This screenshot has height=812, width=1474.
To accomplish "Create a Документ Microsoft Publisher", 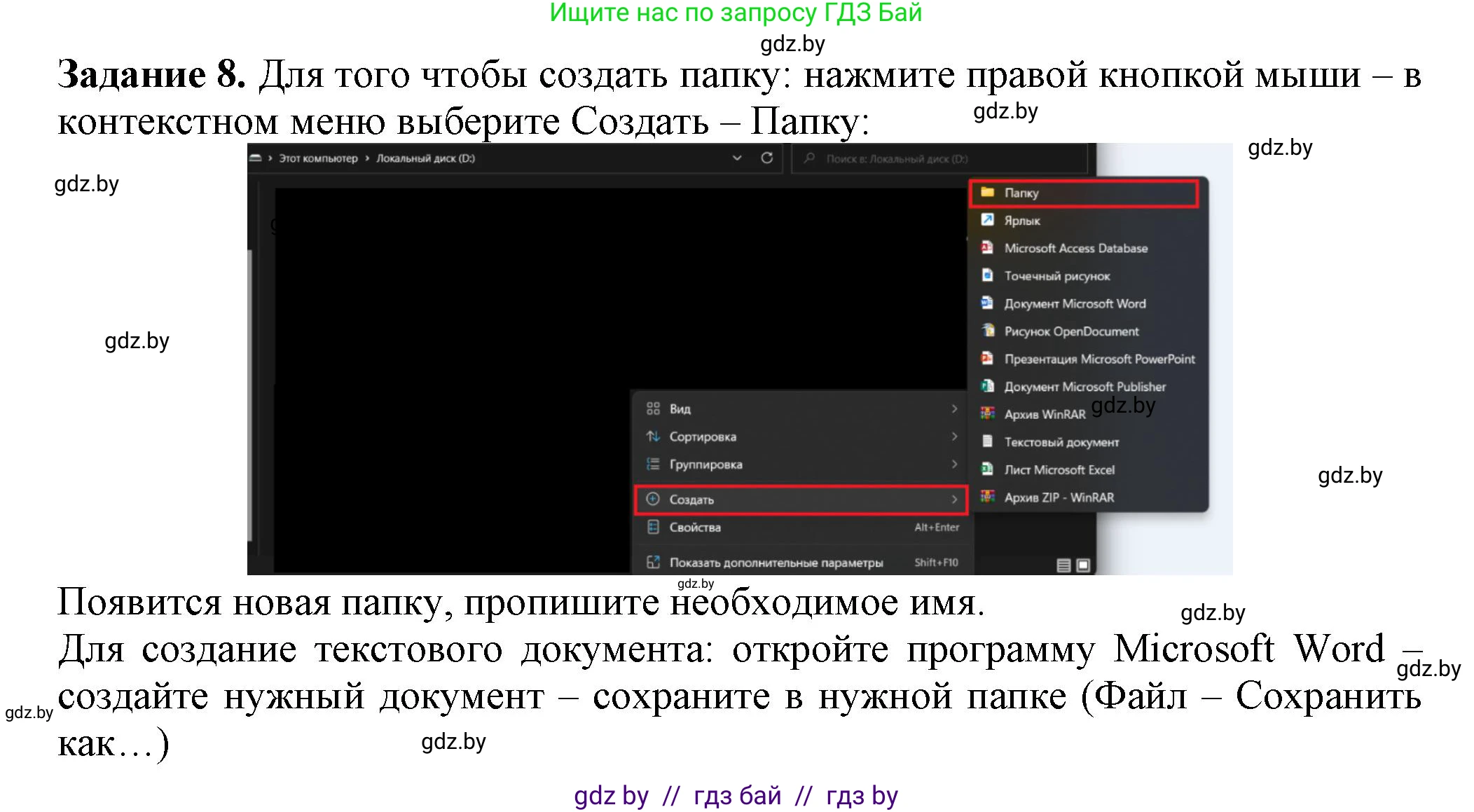I will tap(1084, 386).
